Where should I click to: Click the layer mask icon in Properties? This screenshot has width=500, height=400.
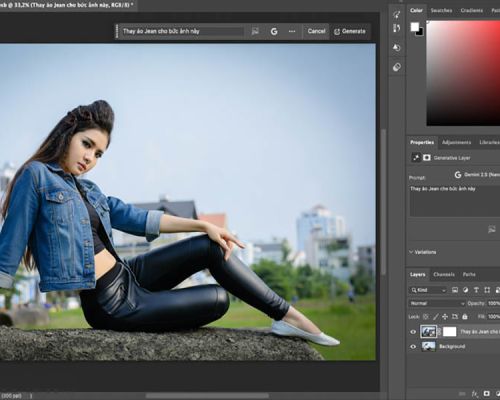coord(427,158)
